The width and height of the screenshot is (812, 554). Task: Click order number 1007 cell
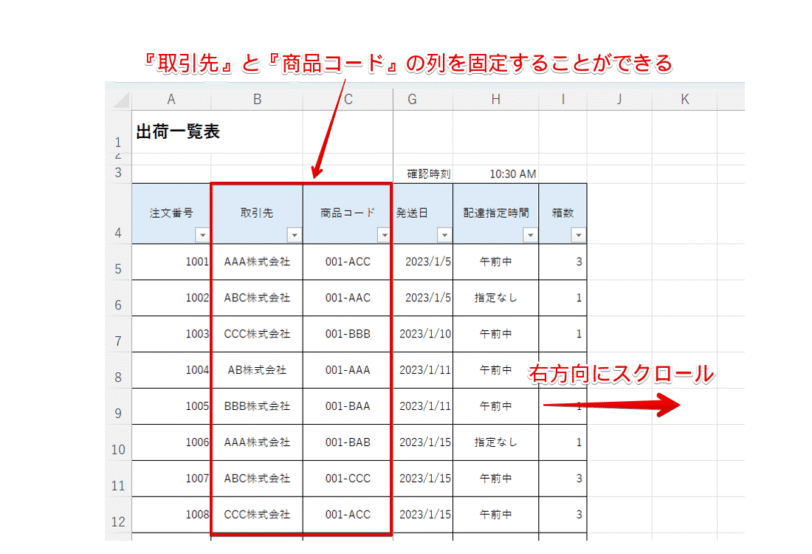[171, 478]
